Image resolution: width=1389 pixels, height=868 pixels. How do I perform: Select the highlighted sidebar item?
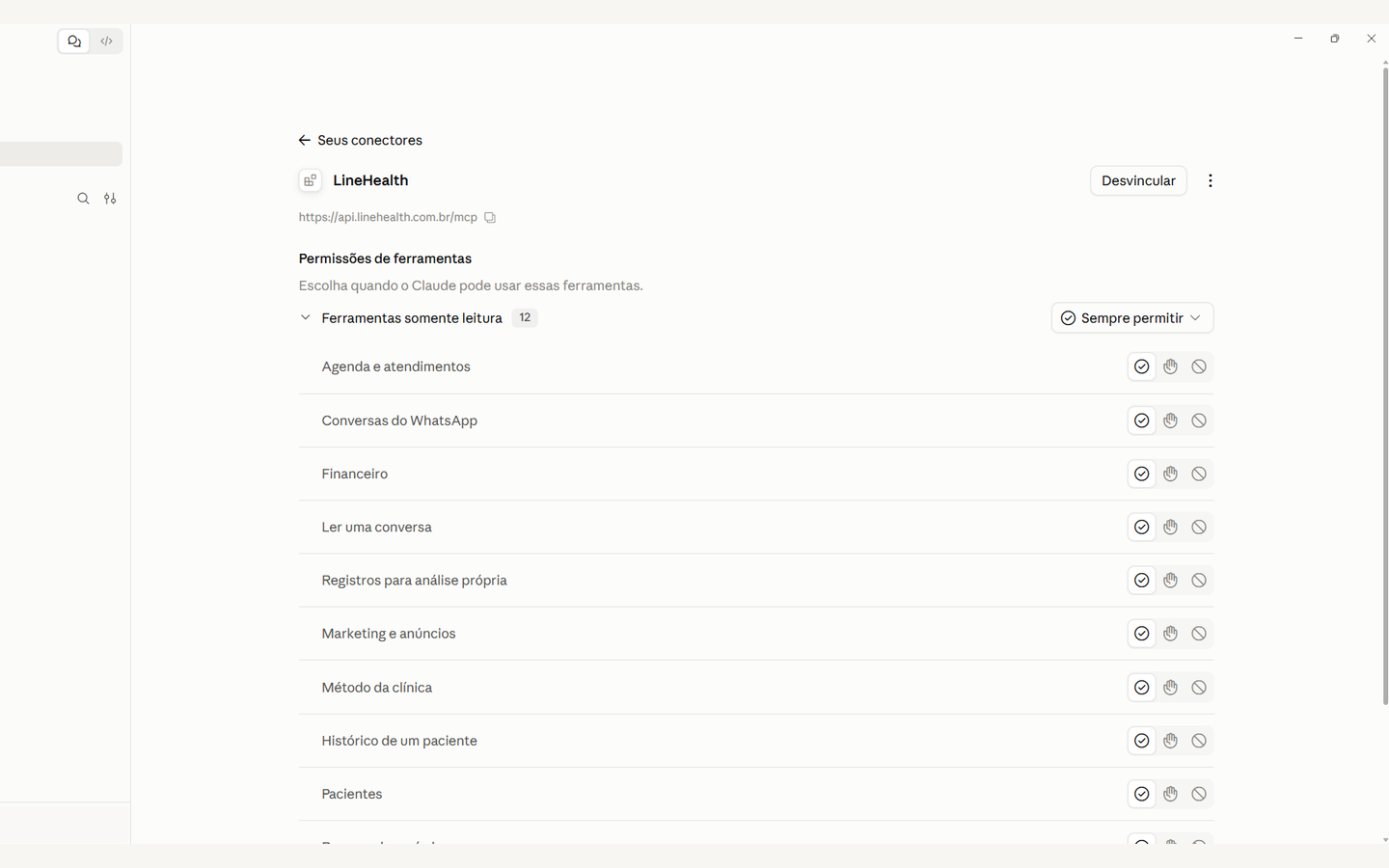tap(61, 154)
